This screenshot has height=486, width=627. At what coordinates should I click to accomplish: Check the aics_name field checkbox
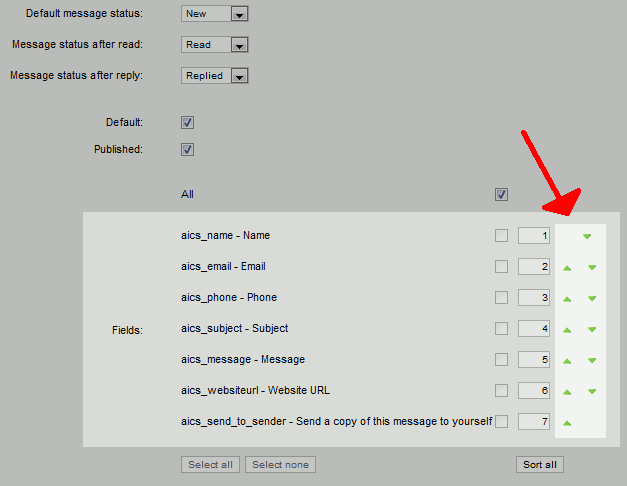(x=501, y=236)
